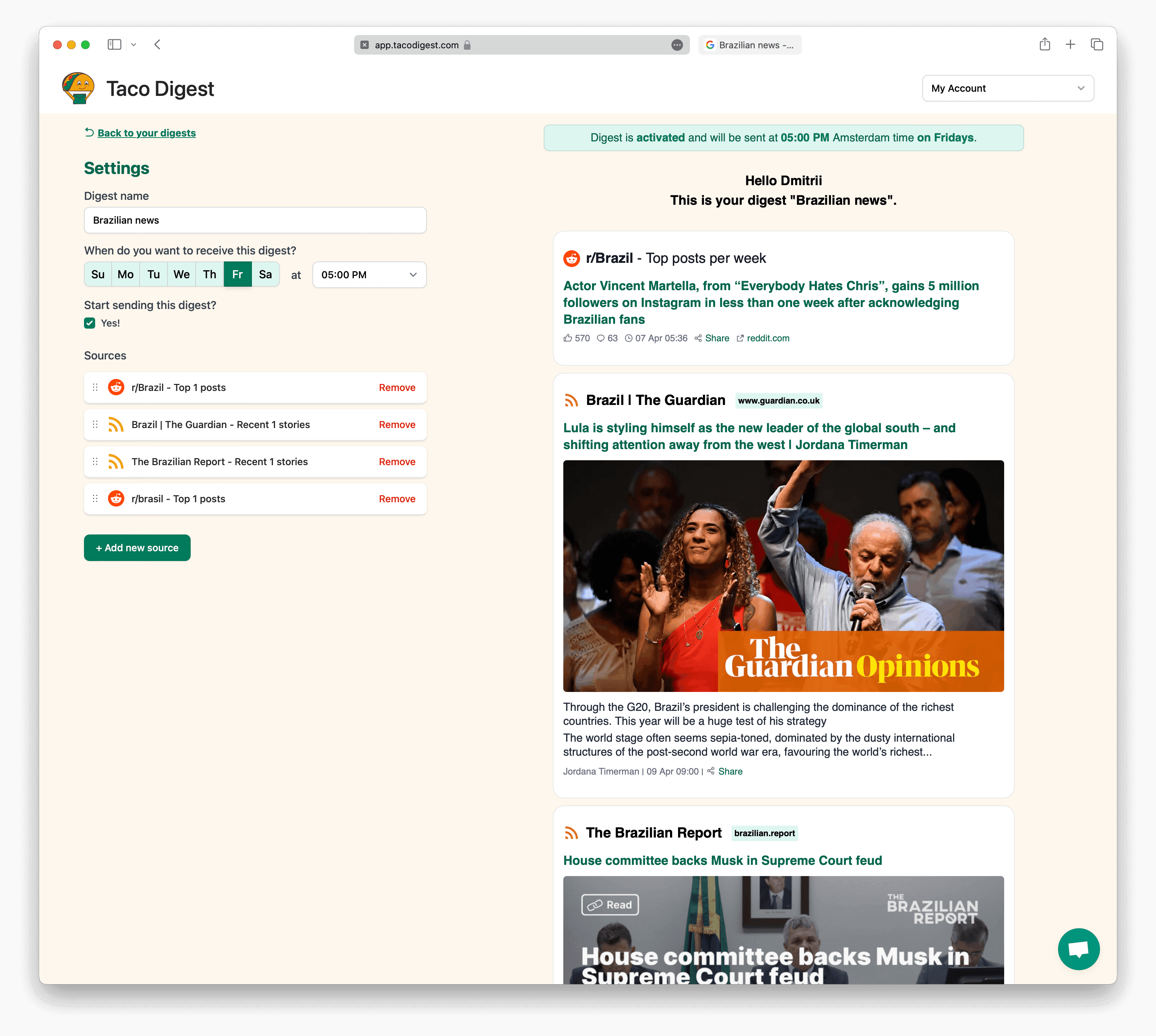Click the Reddit icon on r/Brazil source row
Image resolution: width=1156 pixels, height=1036 pixels.
tap(116, 387)
